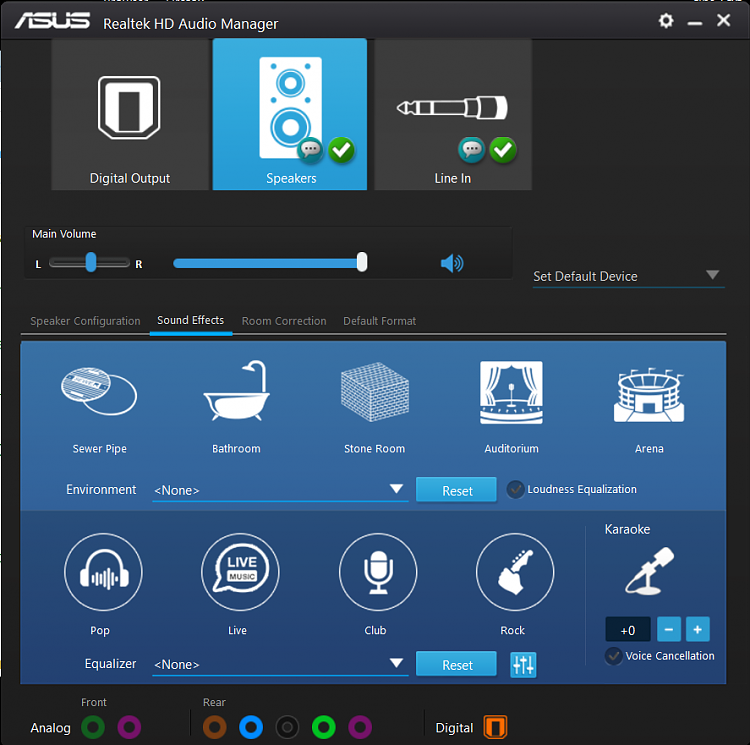Click the L/R balance slider handle
Viewport: 750px width, 745px height.
pos(91,263)
